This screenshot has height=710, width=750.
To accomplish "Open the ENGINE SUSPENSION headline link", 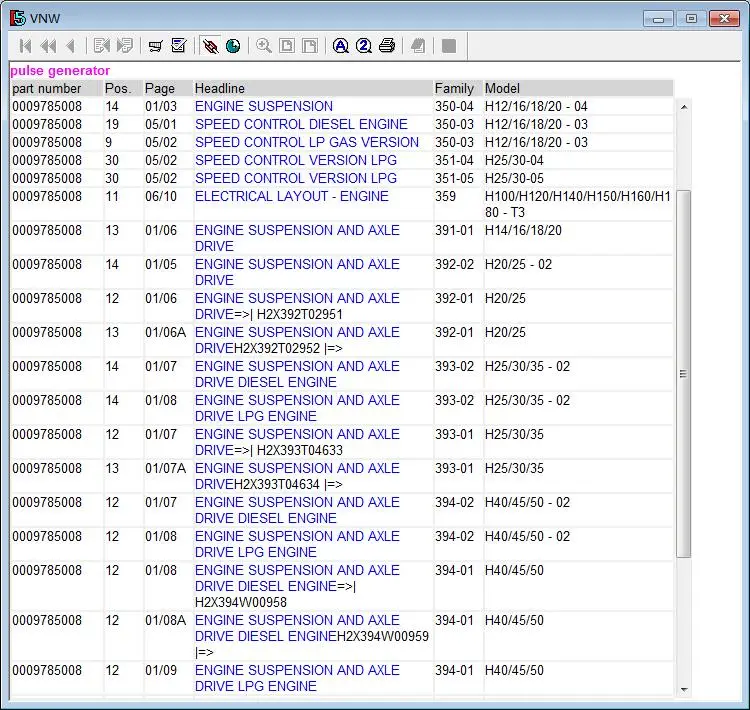I will tap(264, 106).
